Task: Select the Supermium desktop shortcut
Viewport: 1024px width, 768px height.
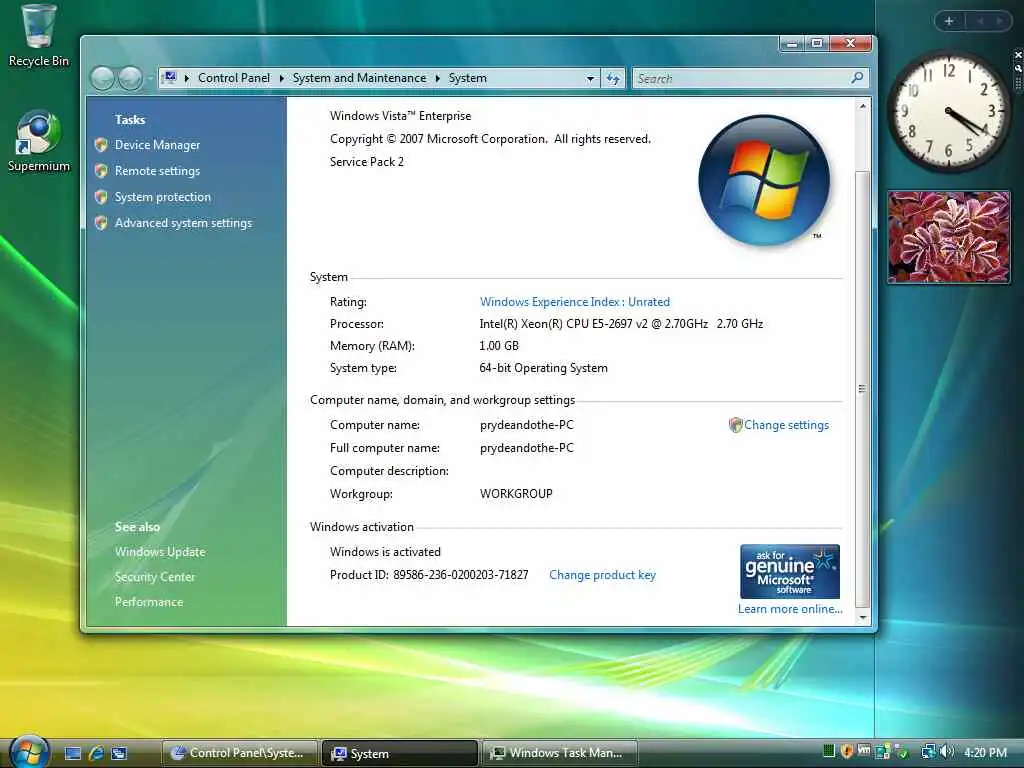Action: [x=38, y=141]
